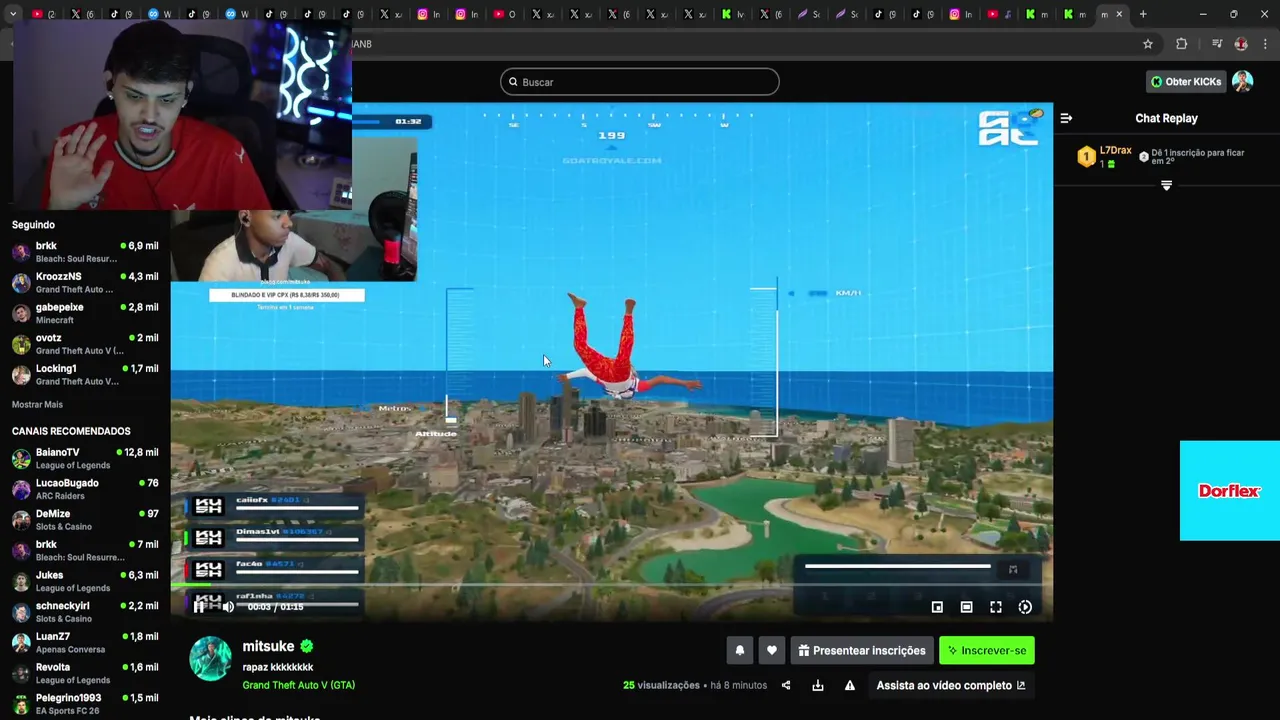Image resolution: width=1280 pixels, height=720 pixels.
Task: Open the LuanZ7 channel in sidebar
Action: pos(85,643)
